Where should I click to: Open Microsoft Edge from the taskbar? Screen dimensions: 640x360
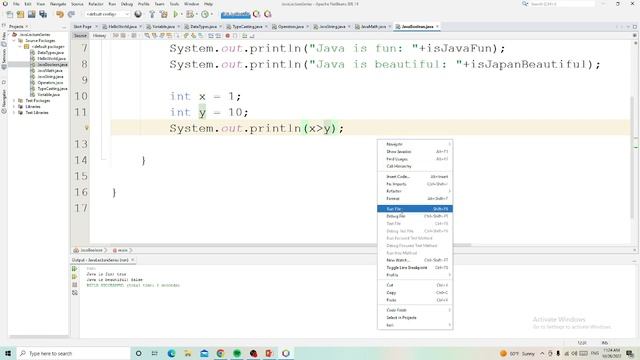point(171,353)
